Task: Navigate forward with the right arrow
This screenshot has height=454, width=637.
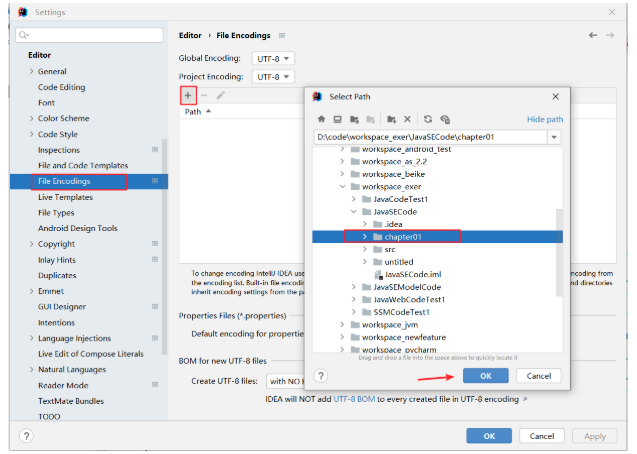Action: [610, 35]
